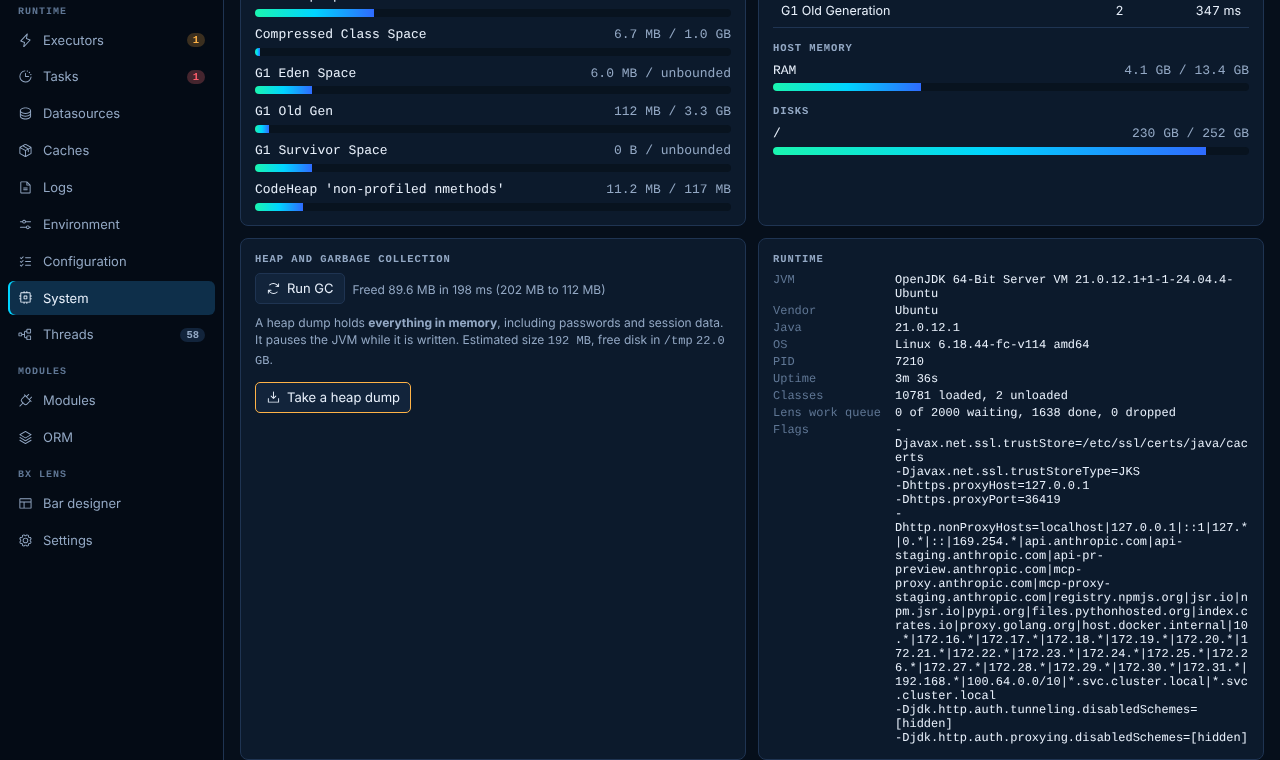1280x760 pixels.
Task: Open Bar designer
Action: point(111,504)
